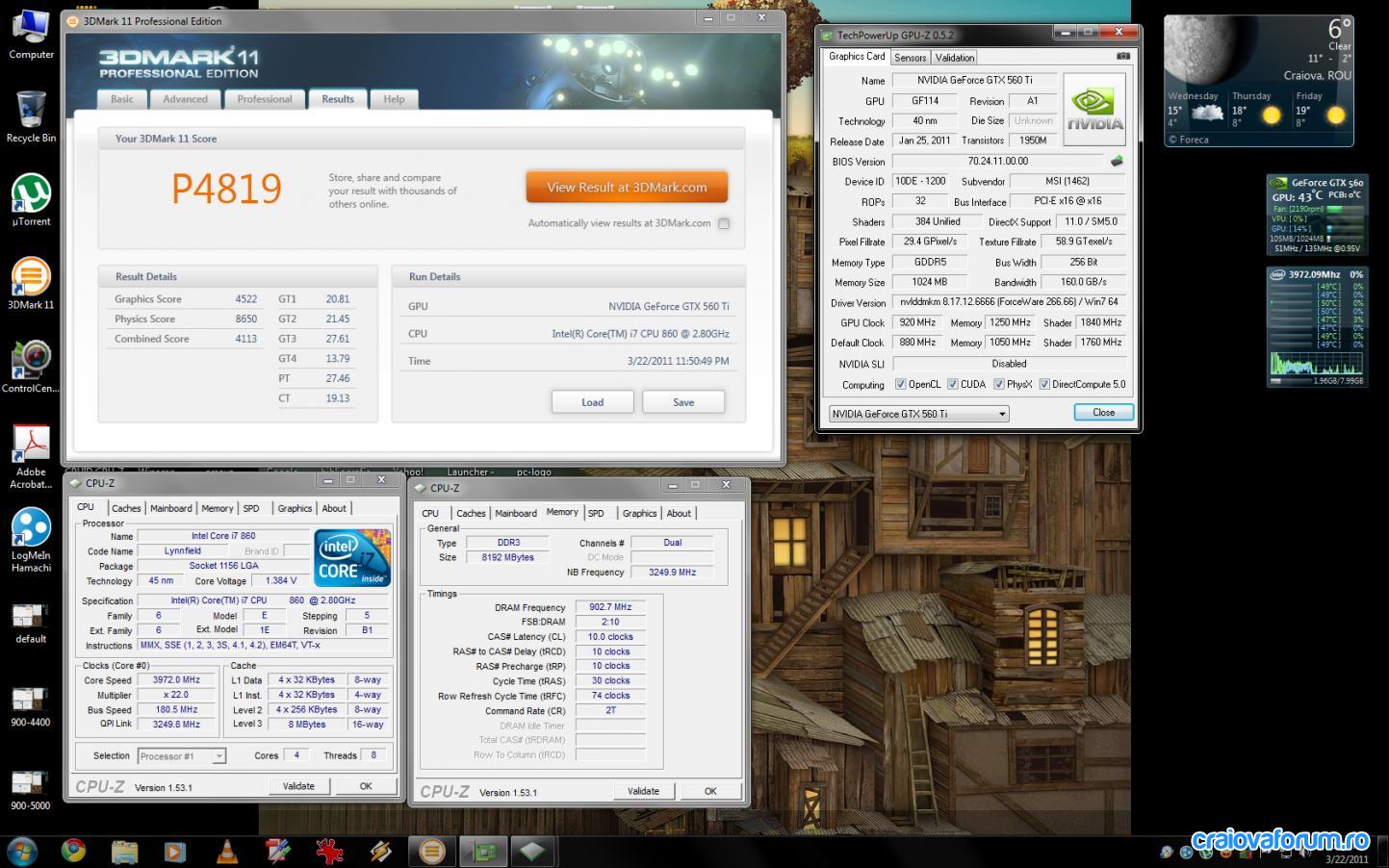Click the red splat icon in taskbar
The width and height of the screenshot is (1389, 868).
coord(329,851)
